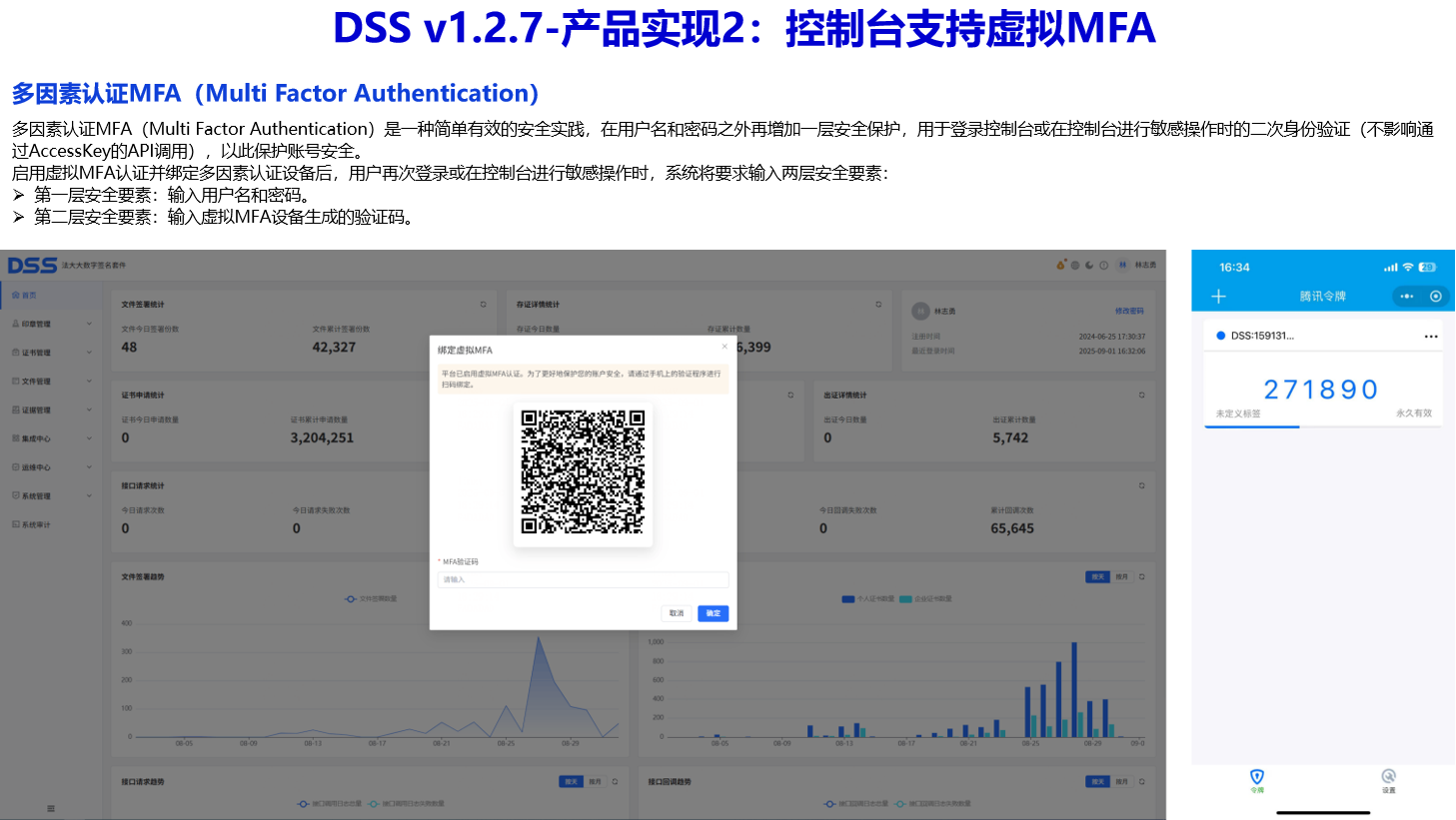Close the 绑定虚拟MFA dialog
Screen dimensions: 1456x820
click(726, 347)
